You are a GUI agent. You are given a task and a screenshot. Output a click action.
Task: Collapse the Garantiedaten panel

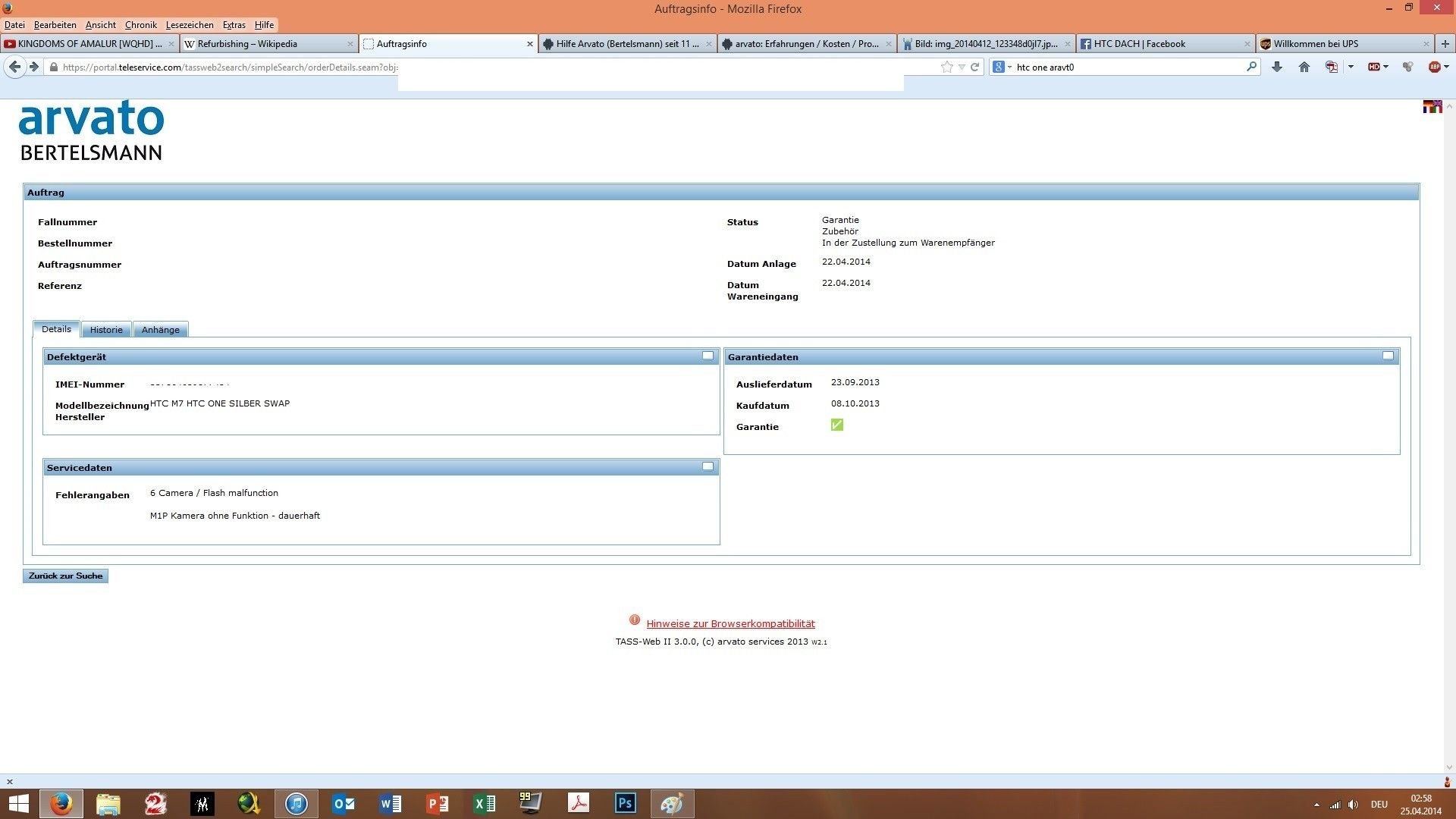coord(1388,356)
